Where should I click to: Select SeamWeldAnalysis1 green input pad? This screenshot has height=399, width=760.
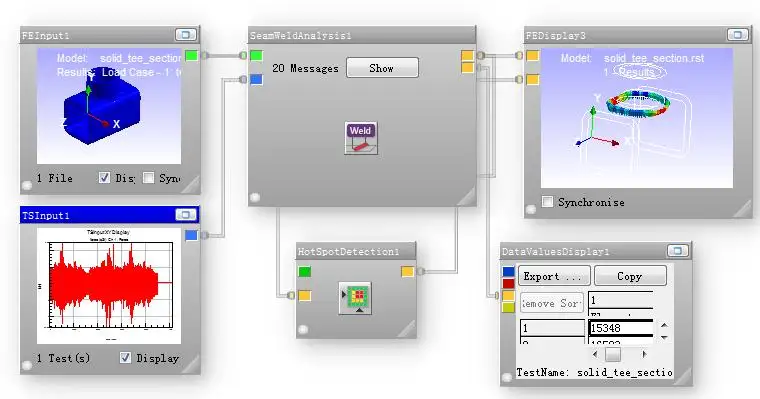pos(256,56)
